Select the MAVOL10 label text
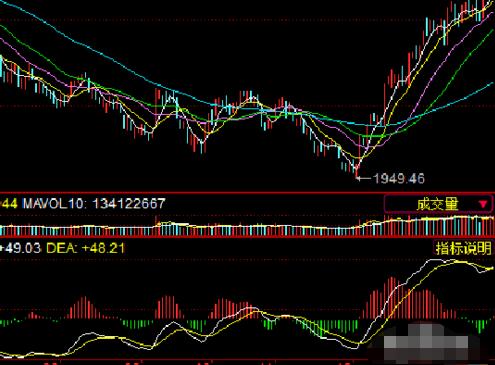Image resolution: width=495 pixels, height=365 pixels. (x=54, y=203)
